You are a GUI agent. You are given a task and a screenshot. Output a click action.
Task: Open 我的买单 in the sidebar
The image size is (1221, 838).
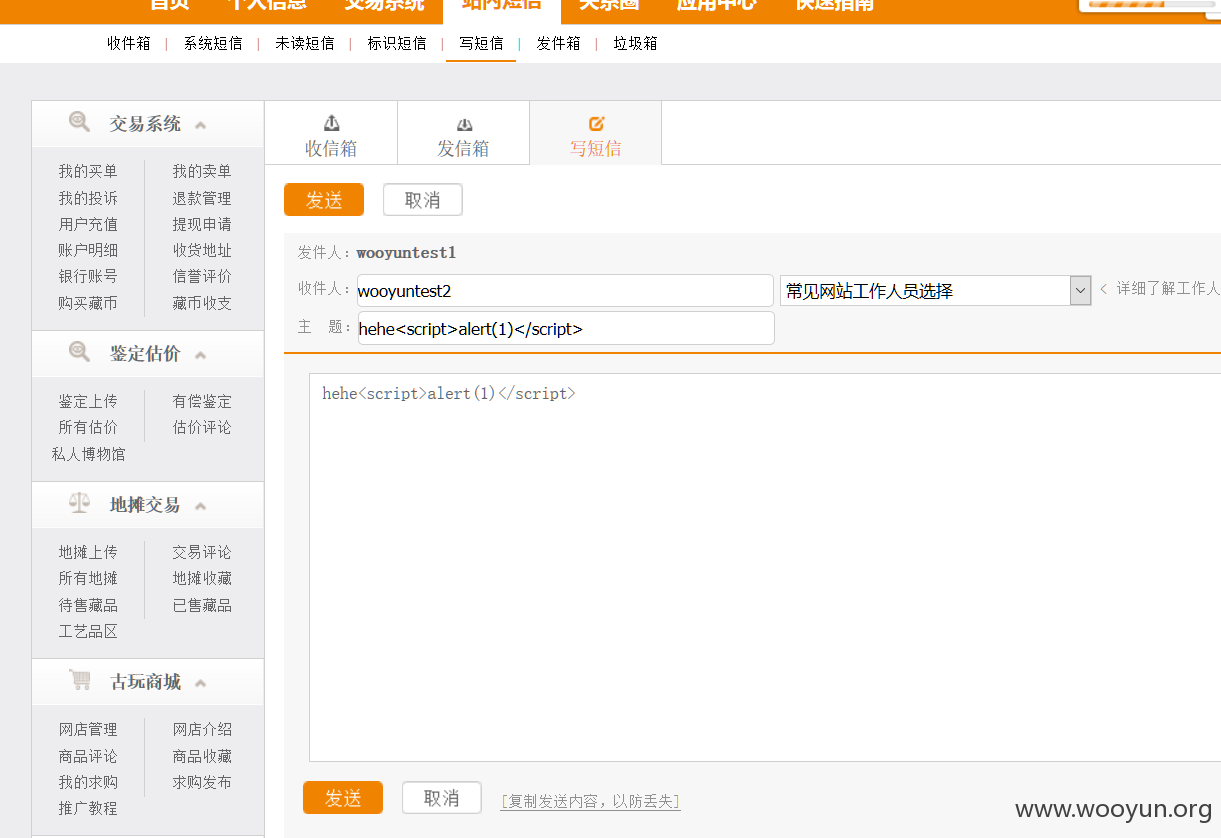[88, 171]
